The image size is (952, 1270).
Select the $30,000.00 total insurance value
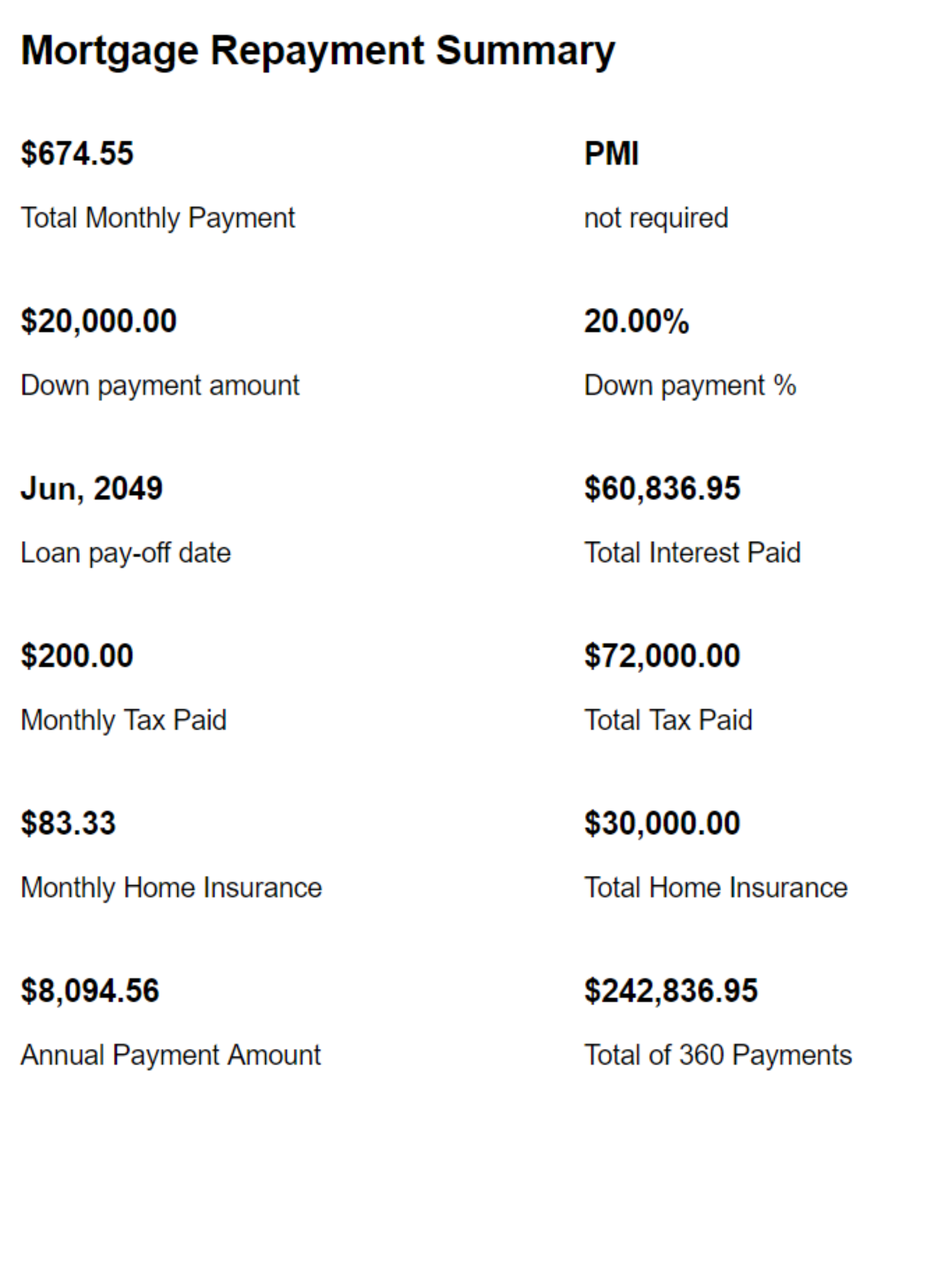tap(662, 823)
